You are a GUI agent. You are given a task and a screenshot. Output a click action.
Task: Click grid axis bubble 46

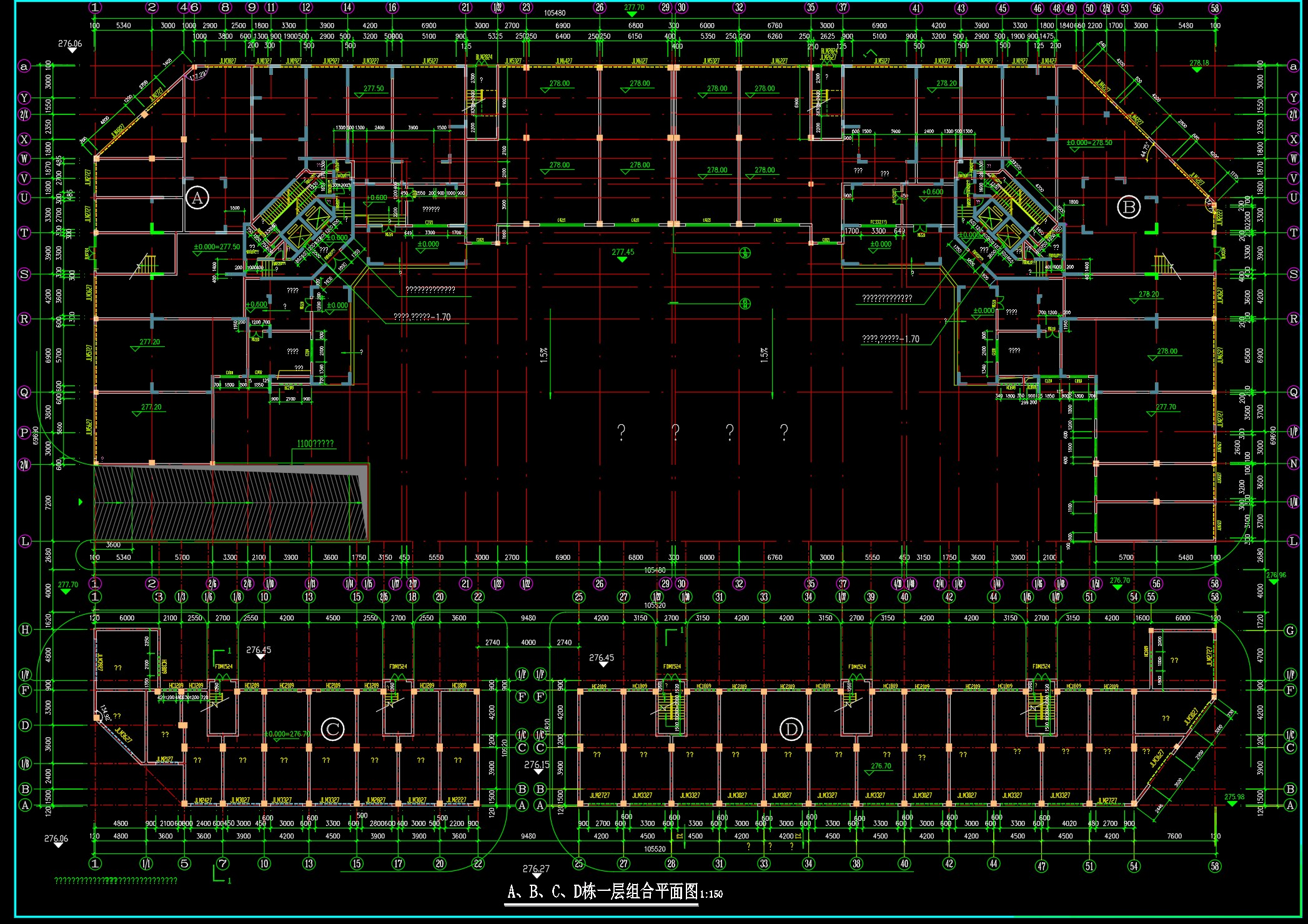pyautogui.click(x=1038, y=8)
